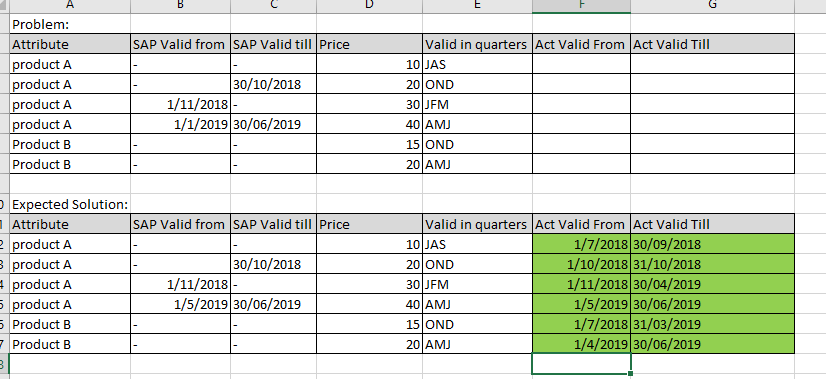Viewport: 826px width, 379px height.
Task: Select the column A header
Action: pos(70,6)
